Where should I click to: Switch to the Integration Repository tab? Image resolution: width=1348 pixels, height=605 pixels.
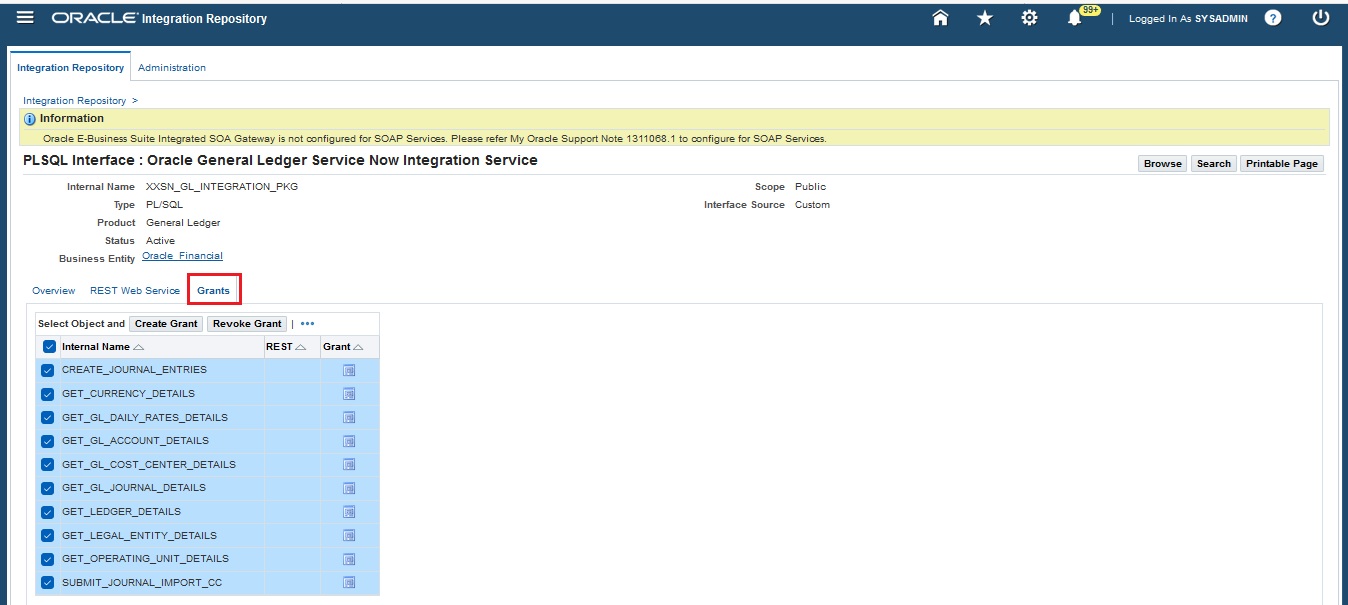[x=71, y=68]
